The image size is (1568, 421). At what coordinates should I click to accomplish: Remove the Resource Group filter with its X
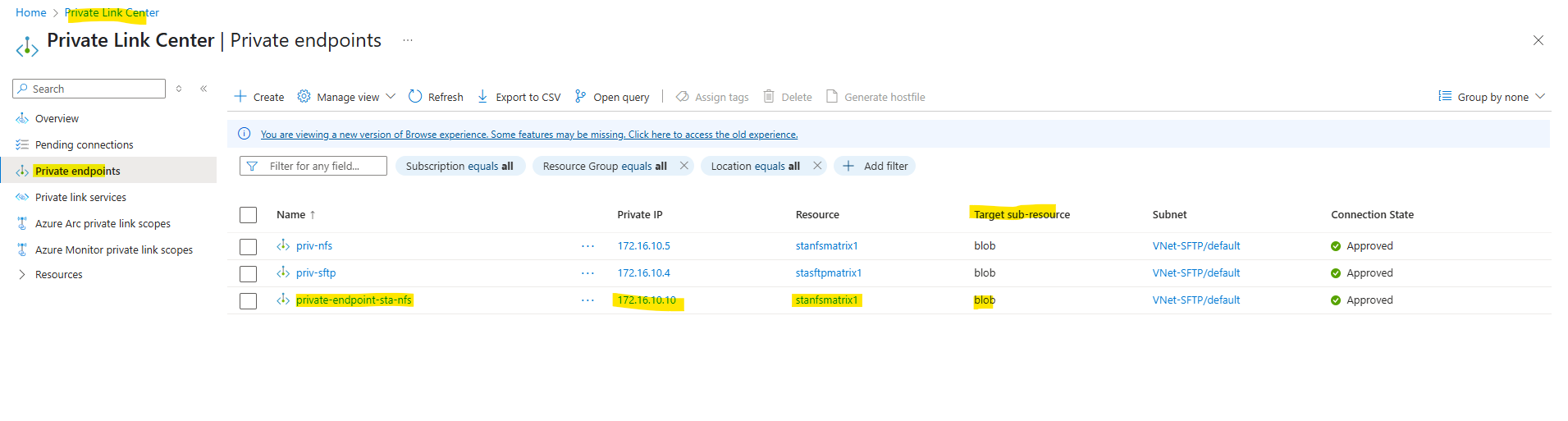(x=683, y=166)
